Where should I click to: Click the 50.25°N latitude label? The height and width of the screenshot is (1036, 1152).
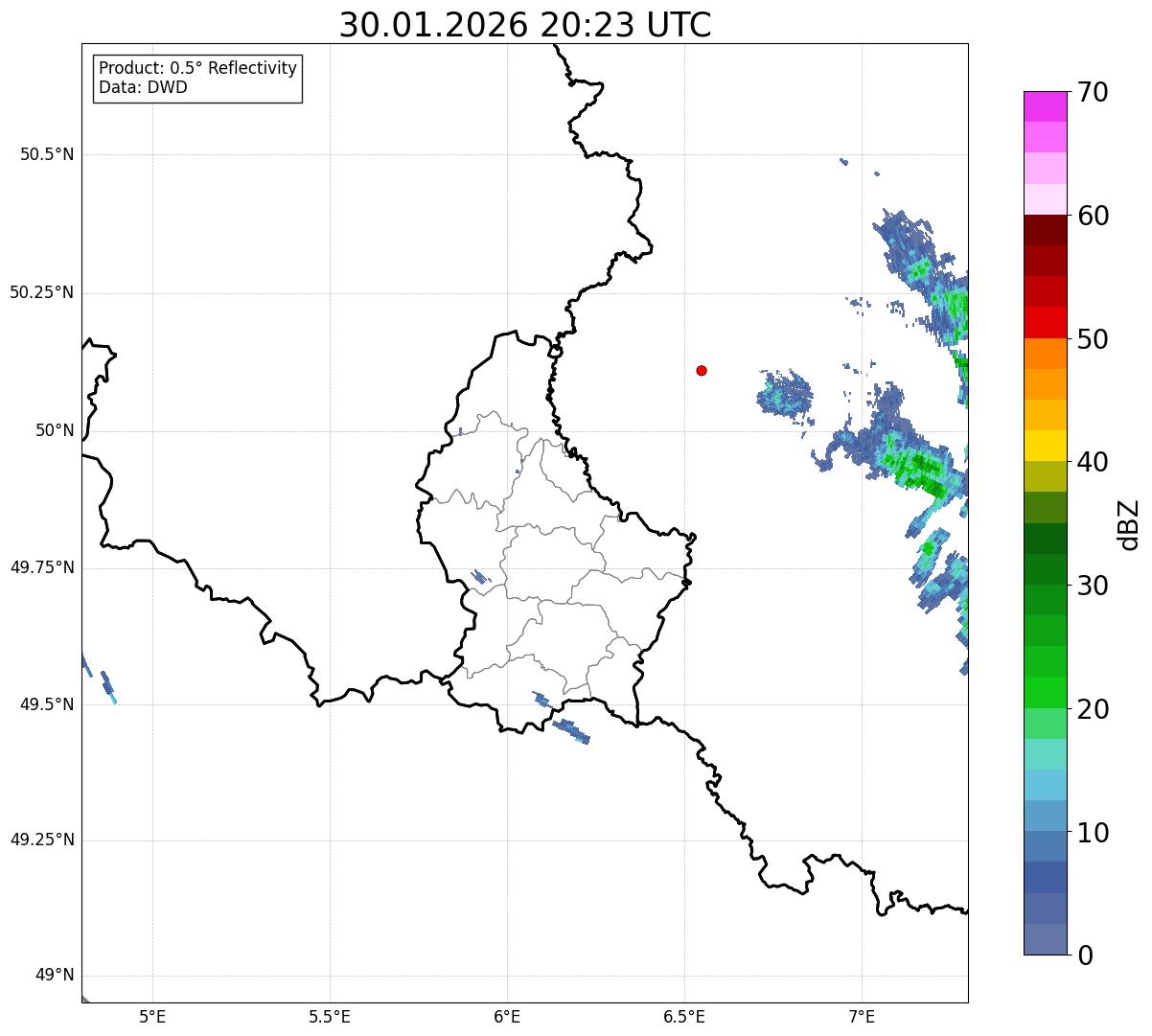click(42, 293)
